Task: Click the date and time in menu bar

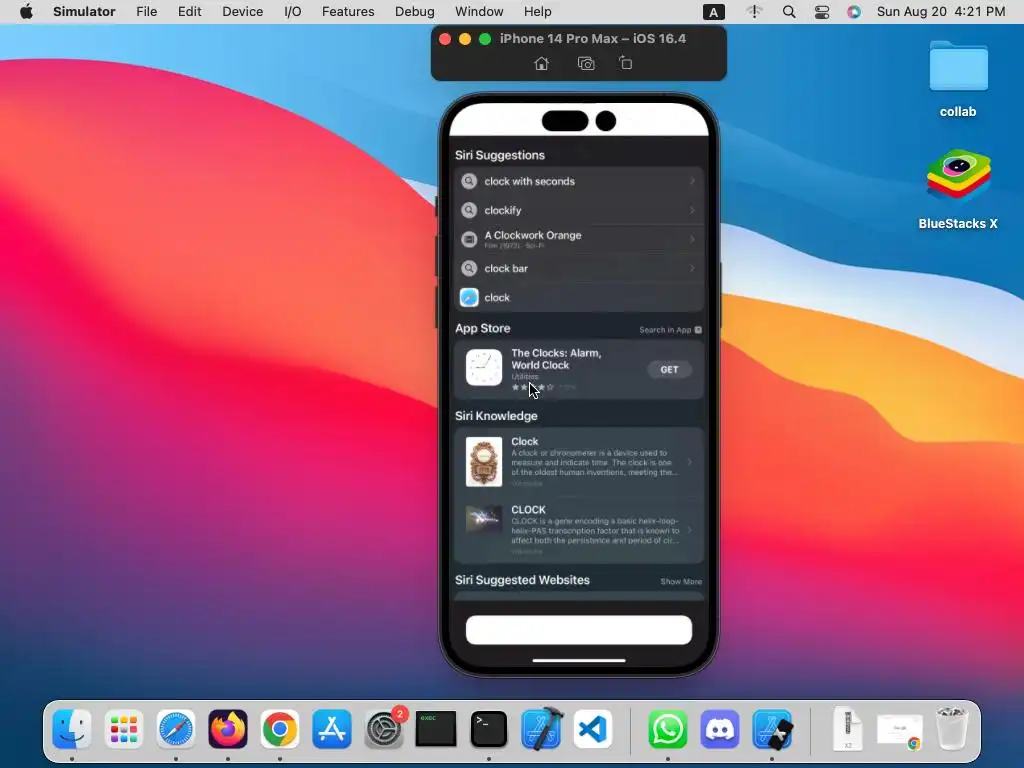Action: 941,12
